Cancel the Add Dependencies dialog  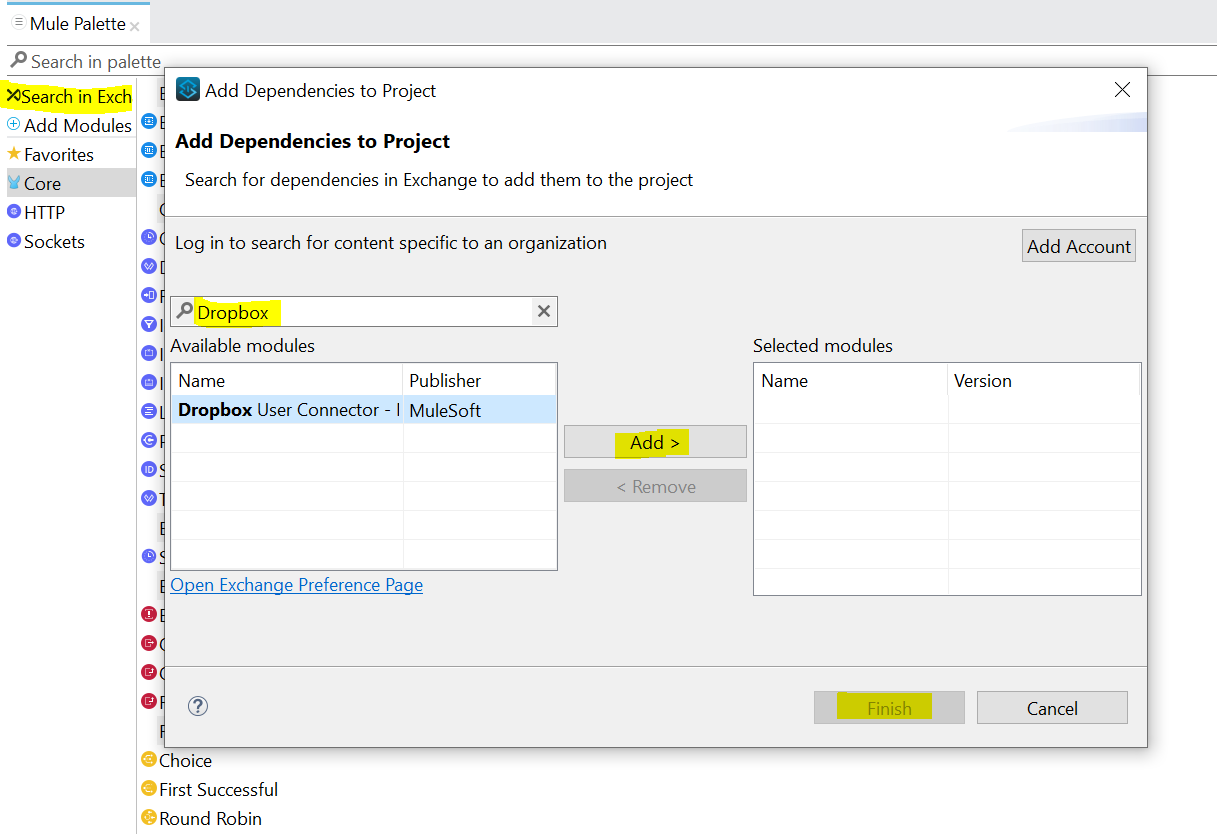[x=1052, y=708]
